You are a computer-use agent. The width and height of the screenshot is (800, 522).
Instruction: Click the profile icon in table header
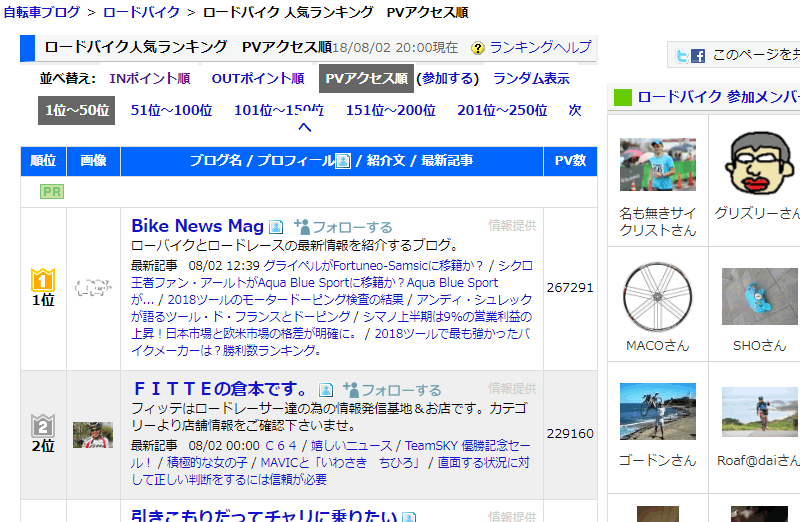coord(343,161)
